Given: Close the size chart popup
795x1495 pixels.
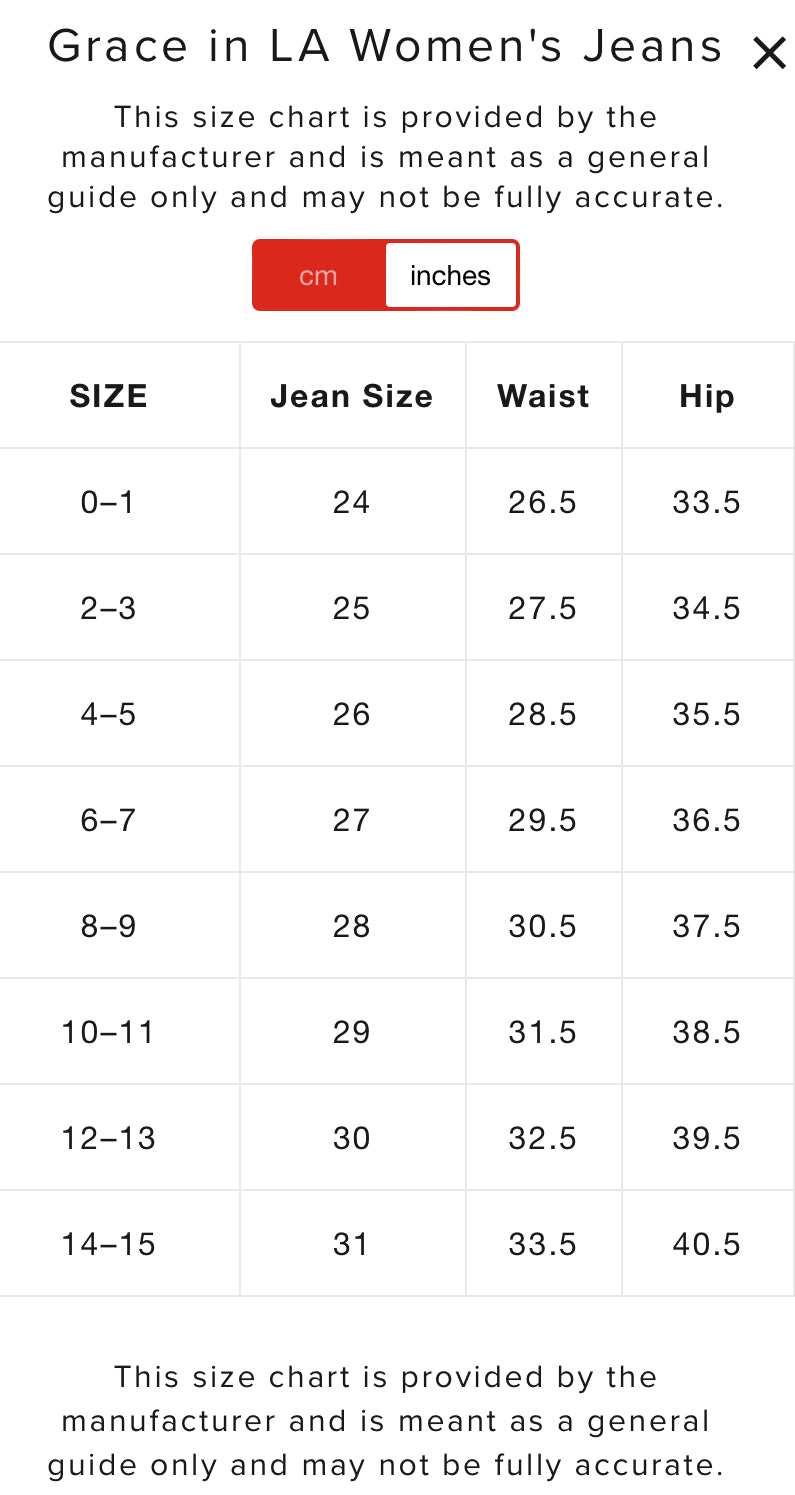Looking at the screenshot, I should tap(768, 53).
